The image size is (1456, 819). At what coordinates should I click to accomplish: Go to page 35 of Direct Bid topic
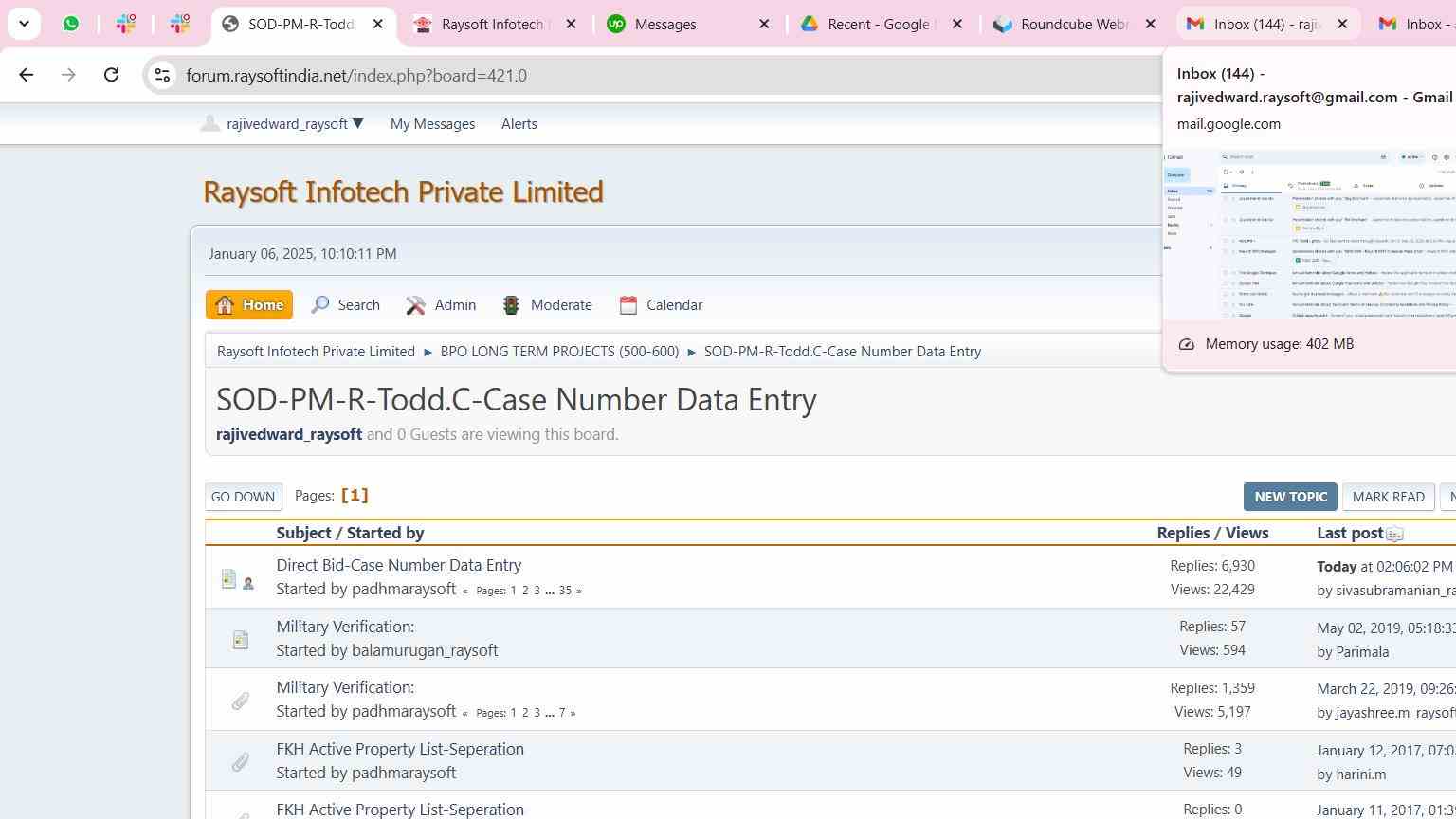click(565, 591)
